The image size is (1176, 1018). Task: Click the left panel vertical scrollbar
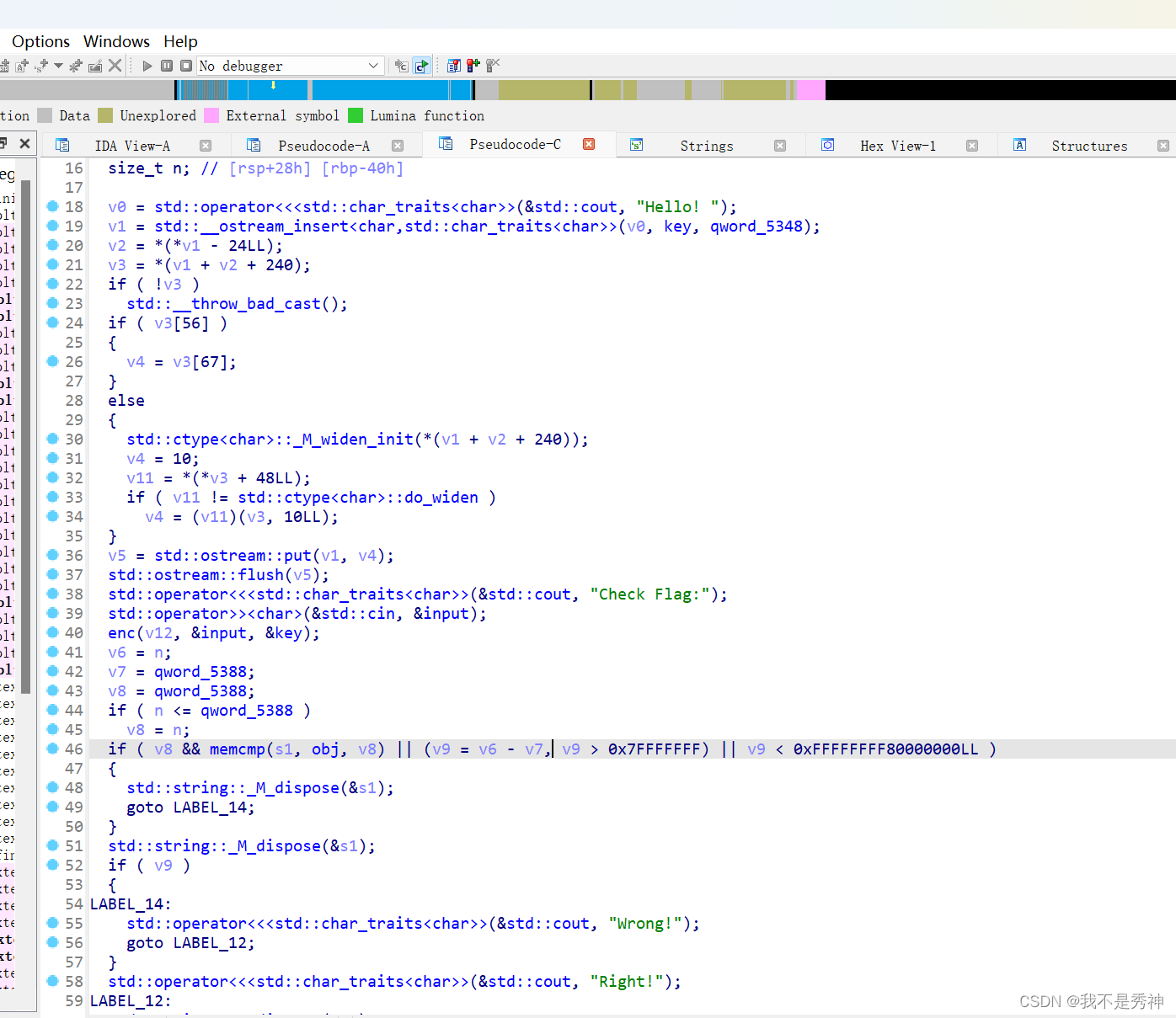(26, 438)
